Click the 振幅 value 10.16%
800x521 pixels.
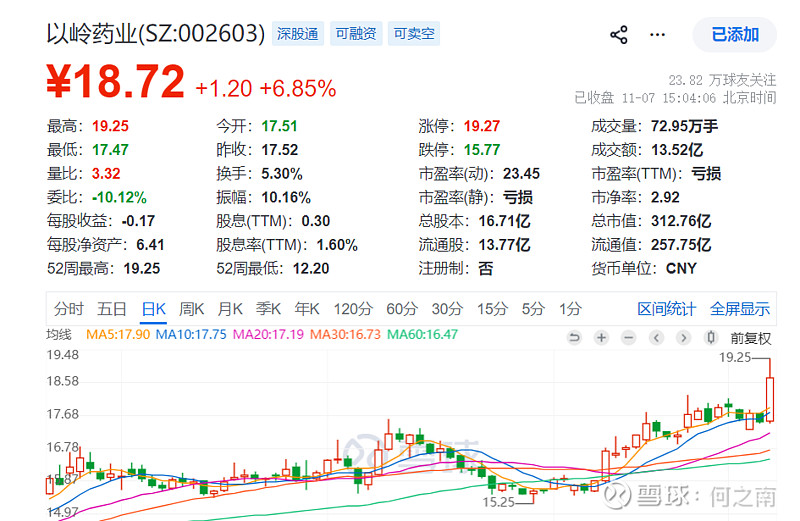click(286, 197)
